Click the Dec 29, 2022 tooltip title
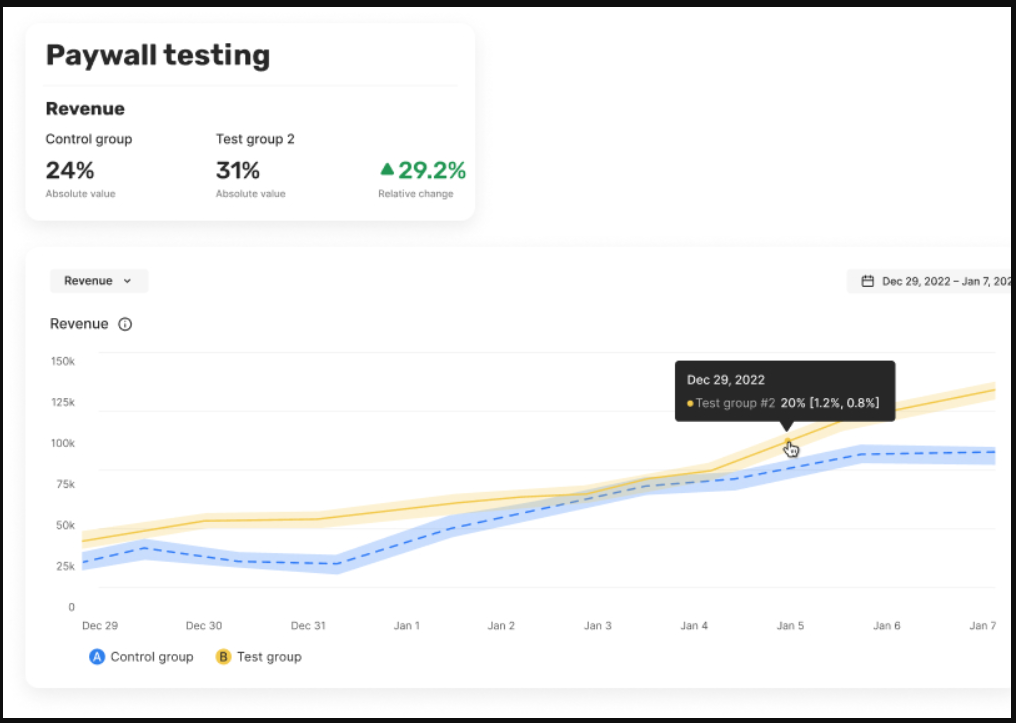1016x723 pixels. [726, 380]
